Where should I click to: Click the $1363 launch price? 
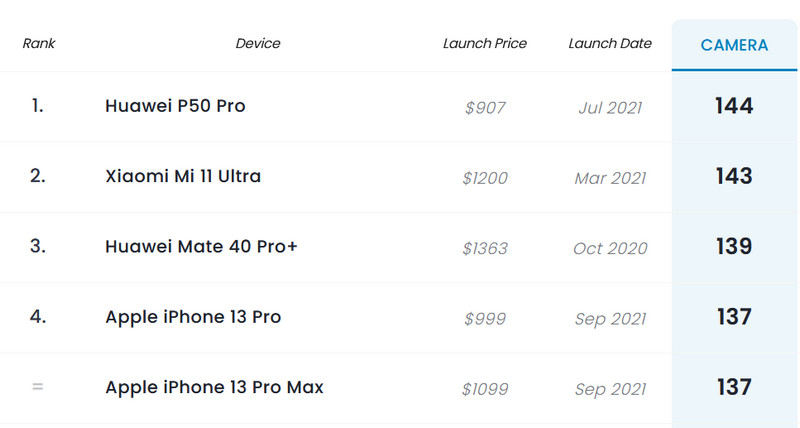(485, 248)
